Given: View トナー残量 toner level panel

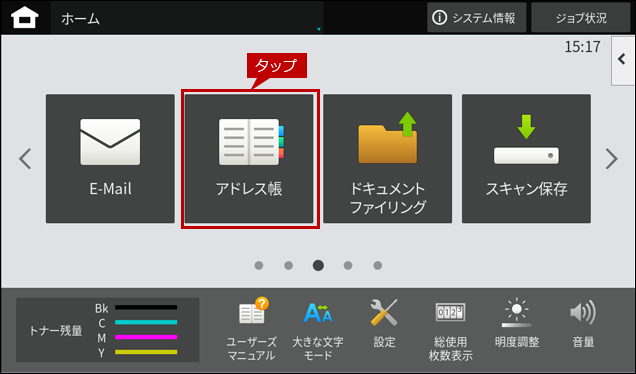Looking at the screenshot, I should [x=107, y=330].
